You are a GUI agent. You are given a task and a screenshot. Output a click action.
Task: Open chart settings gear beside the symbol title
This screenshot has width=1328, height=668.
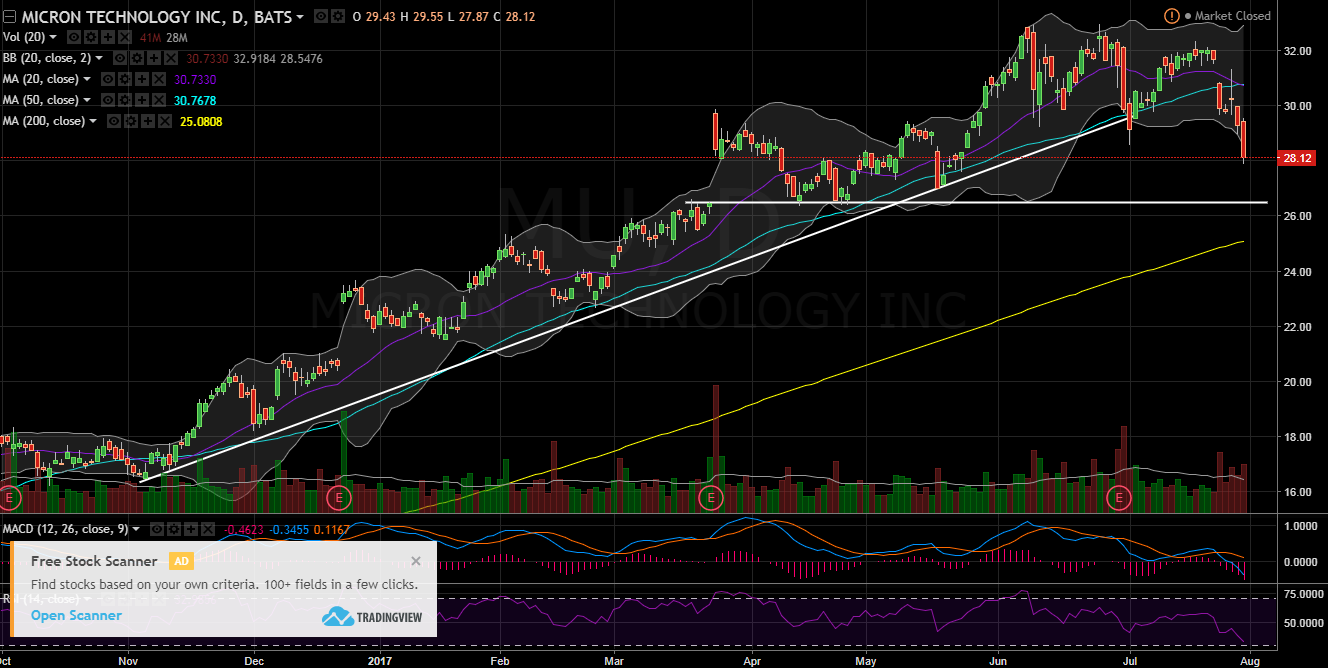coord(335,17)
